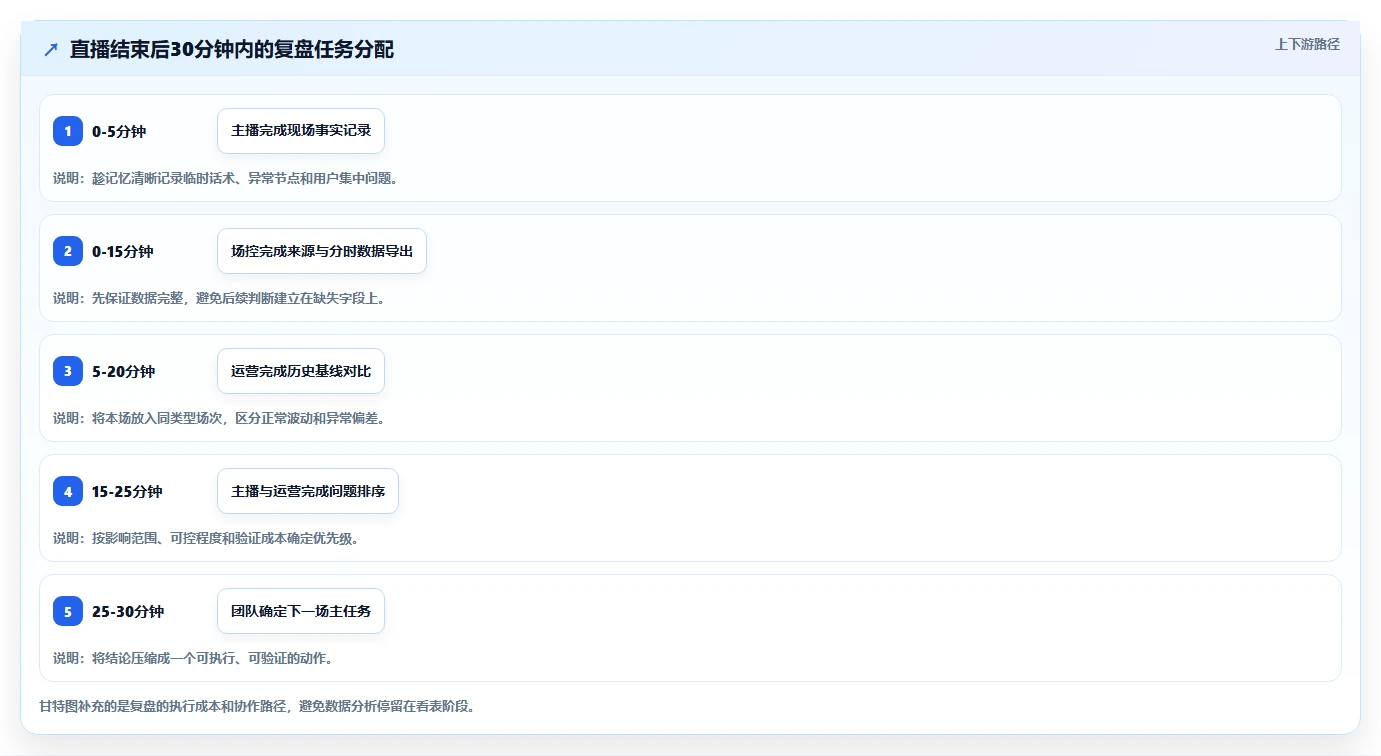
Task: Click the note starting 将本场放入同类型场次
Action: pos(219,418)
